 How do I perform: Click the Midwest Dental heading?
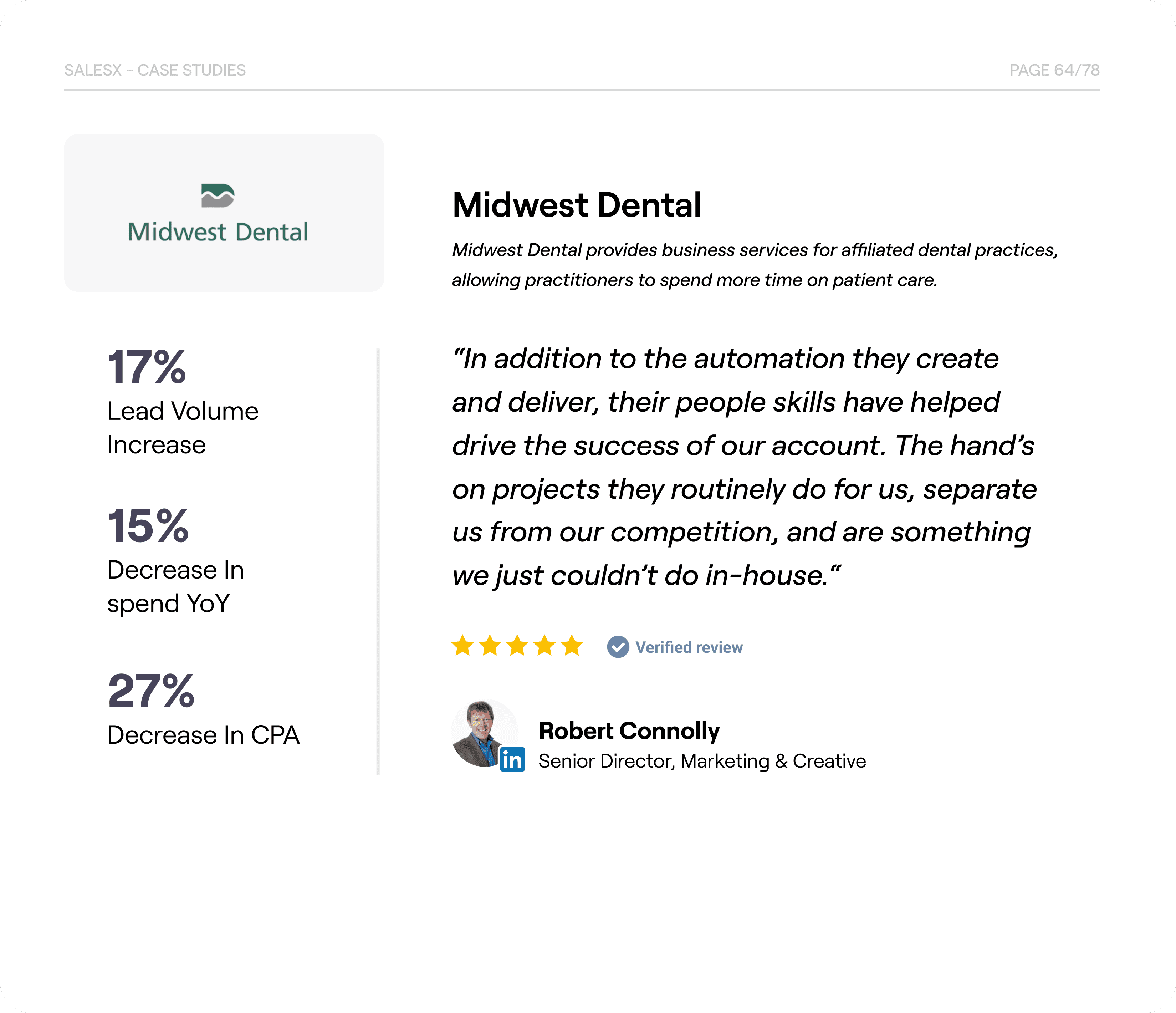click(577, 205)
